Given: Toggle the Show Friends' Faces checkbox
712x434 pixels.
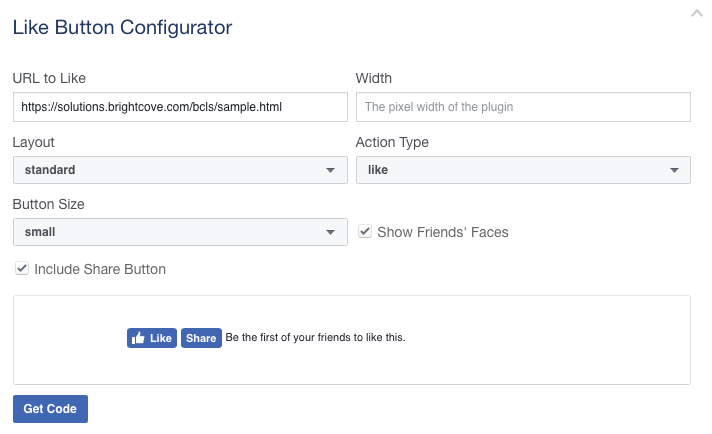Looking at the screenshot, I should pyautogui.click(x=365, y=232).
